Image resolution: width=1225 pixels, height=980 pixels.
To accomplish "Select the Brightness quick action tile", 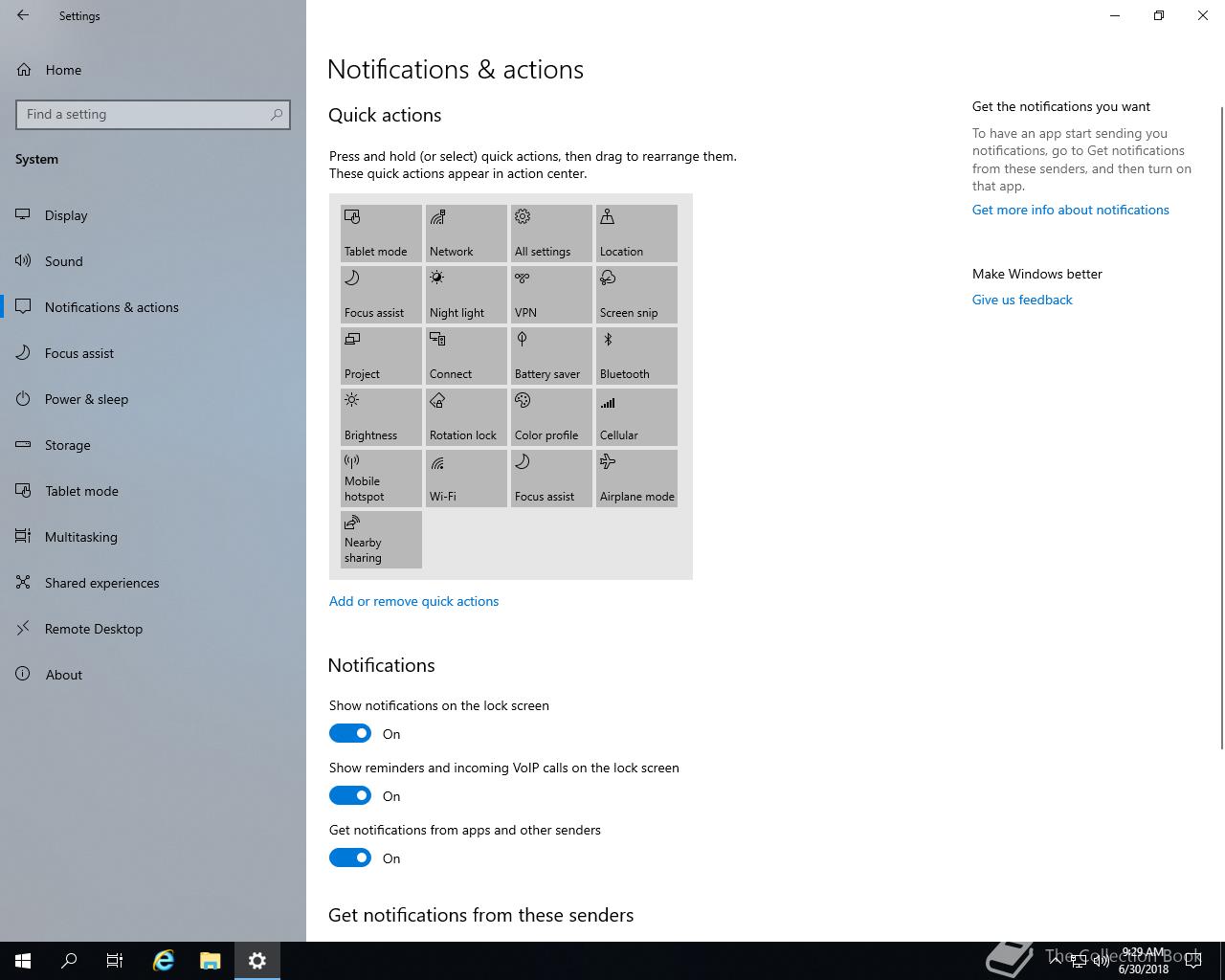I will click(x=381, y=417).
